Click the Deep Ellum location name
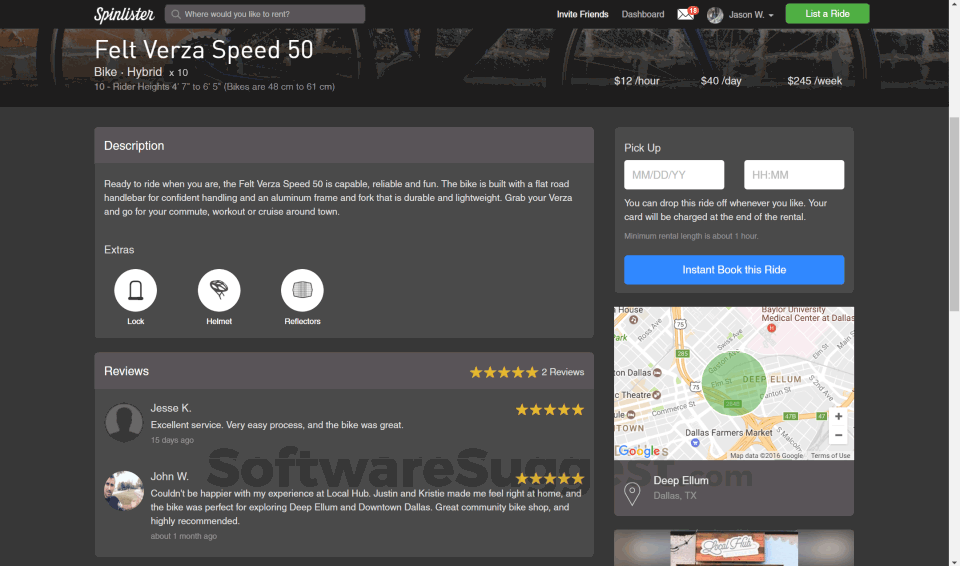The width and height of the screenshot is (960, 566). tap(680, 480)
